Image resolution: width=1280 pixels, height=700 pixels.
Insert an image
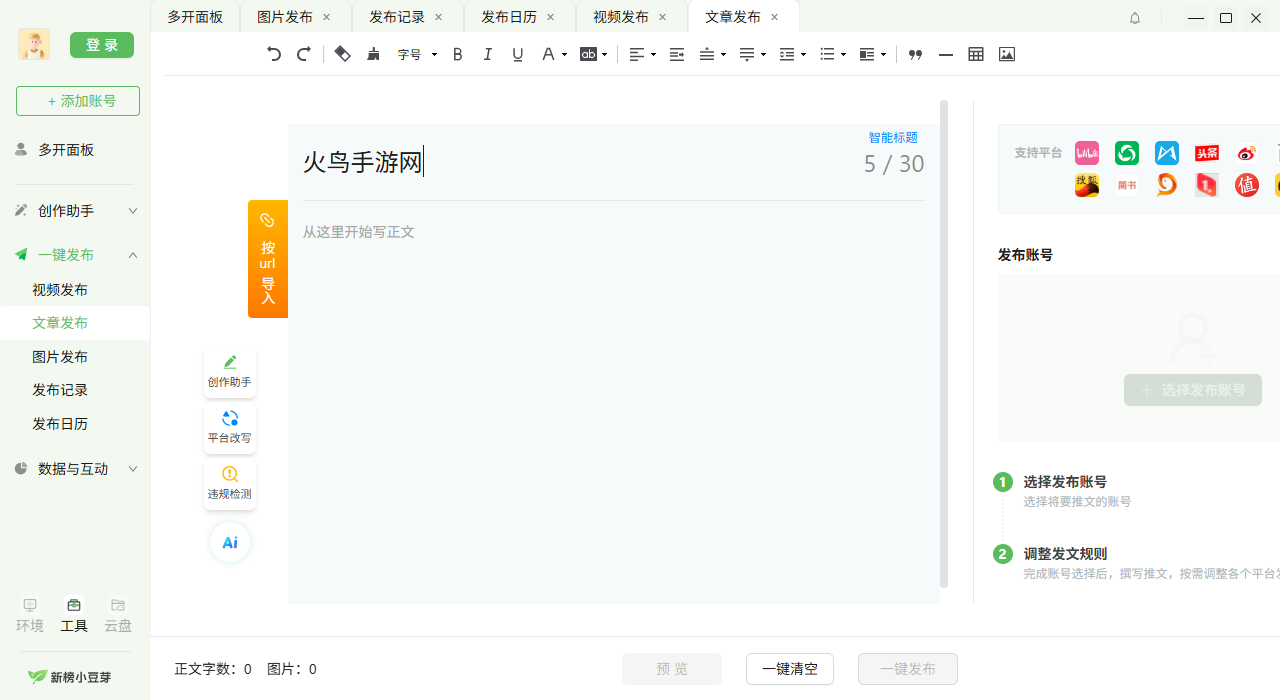(1007, 55)
